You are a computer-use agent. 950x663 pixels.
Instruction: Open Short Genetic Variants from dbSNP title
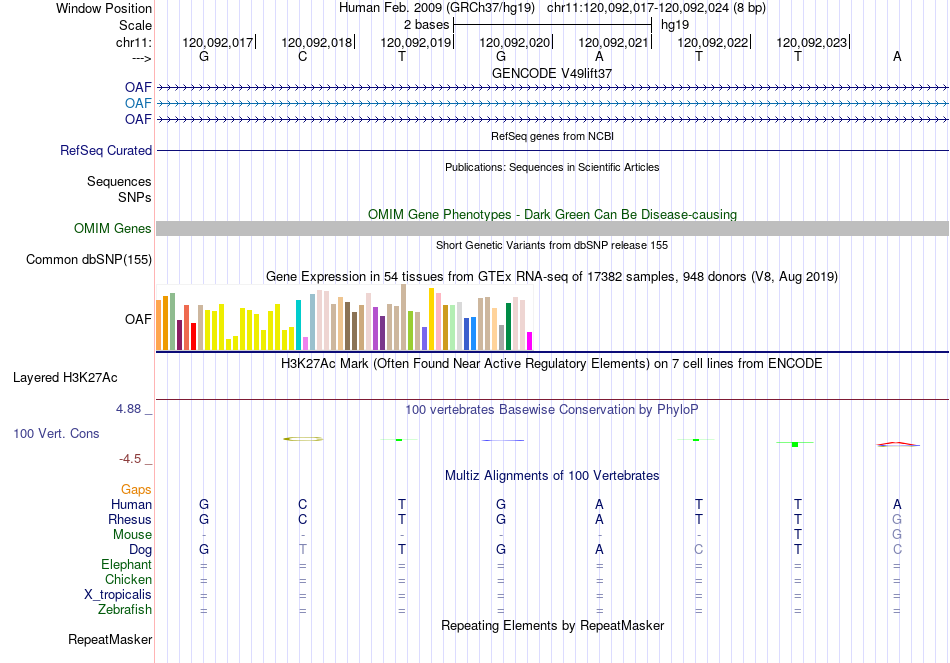click(x=552, y=245)
